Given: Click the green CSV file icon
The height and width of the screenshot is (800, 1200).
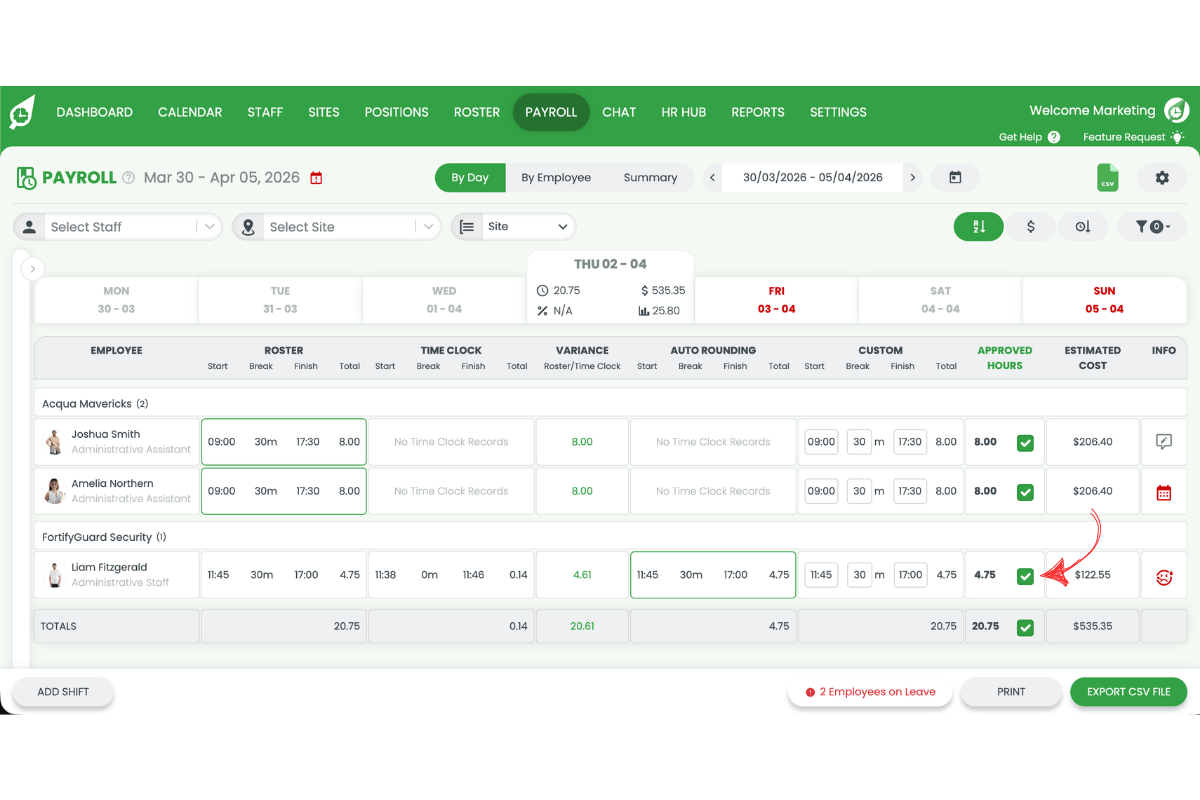Looking at the screenshot, I should tap(1108, 177).
